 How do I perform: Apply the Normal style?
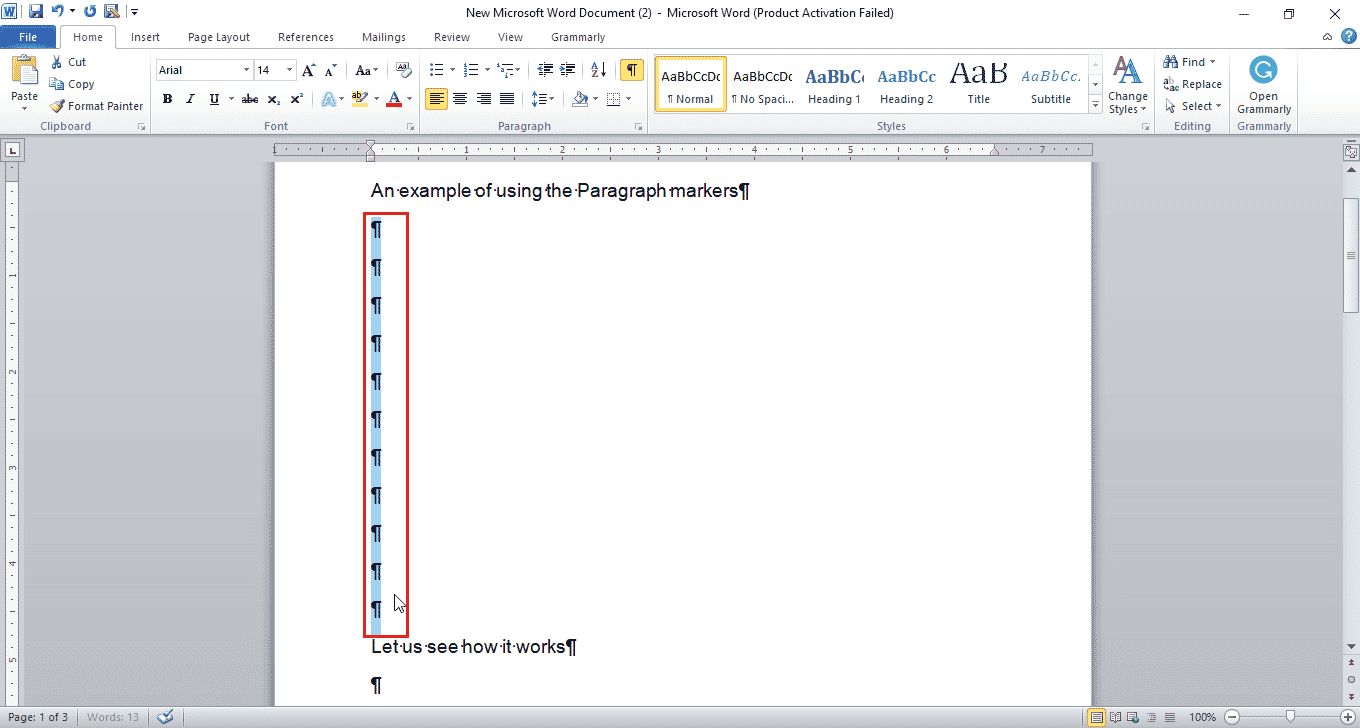[x=690, y=83]
